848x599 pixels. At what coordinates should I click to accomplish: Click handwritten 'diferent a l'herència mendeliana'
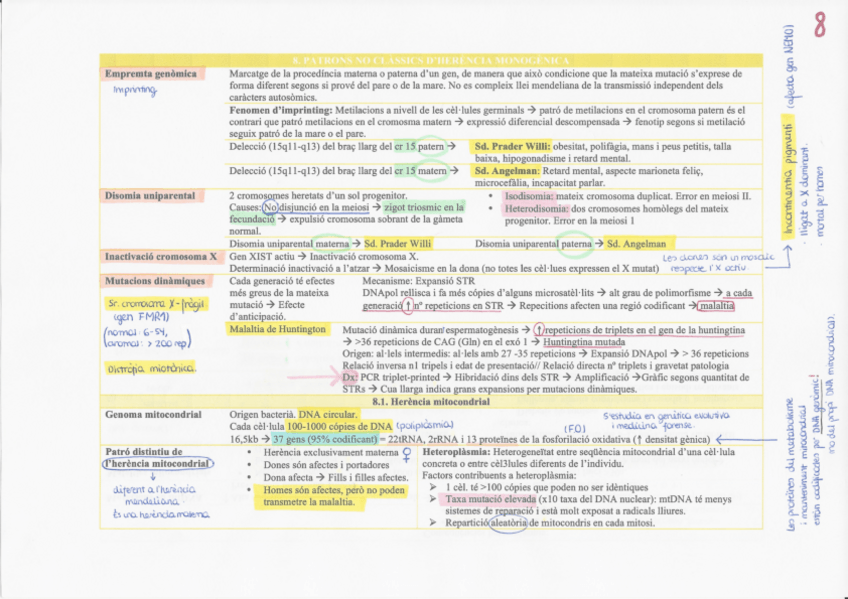point(155,496)
